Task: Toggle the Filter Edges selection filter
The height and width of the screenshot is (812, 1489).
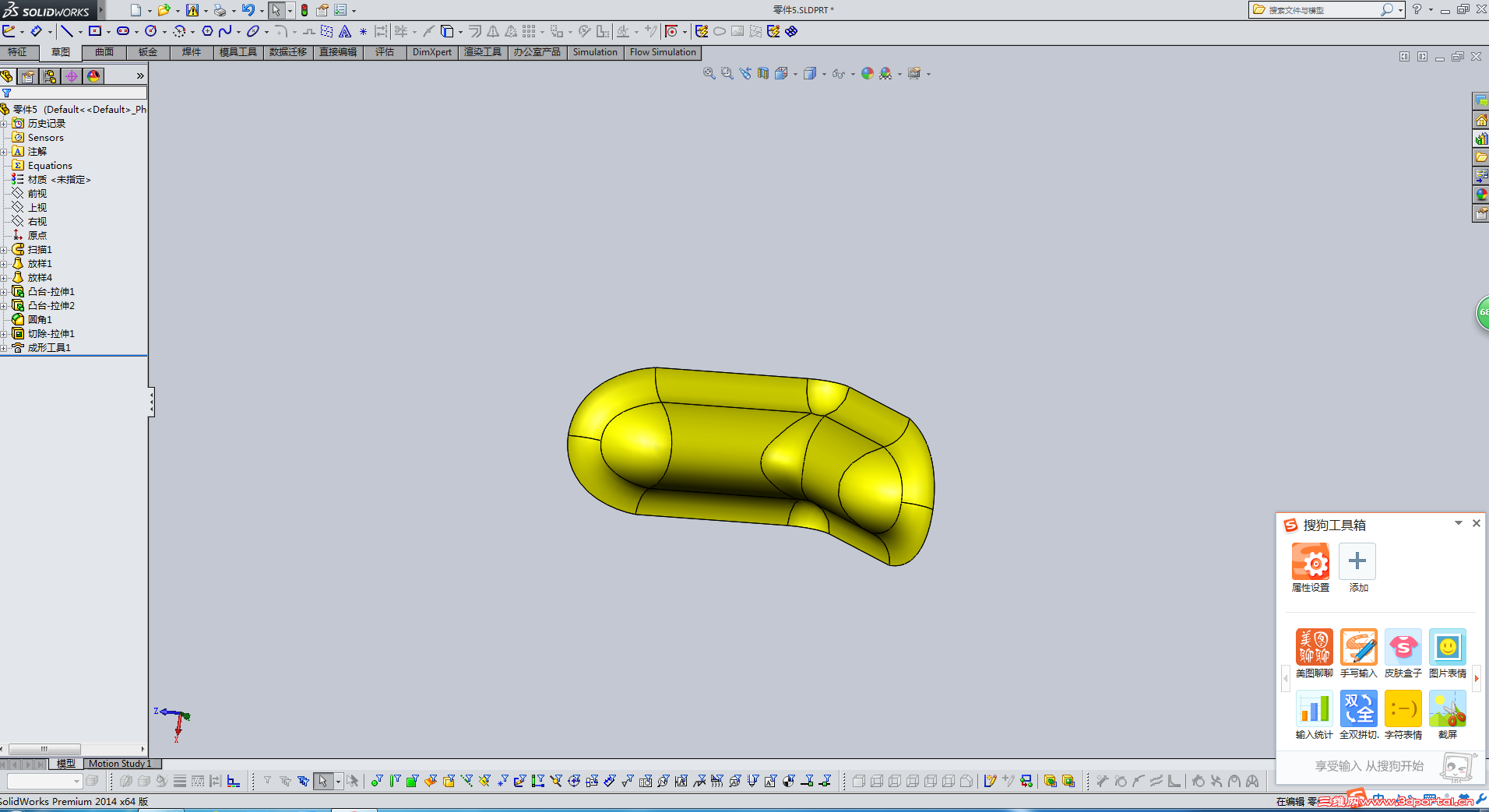Action: tap(395, 781)
